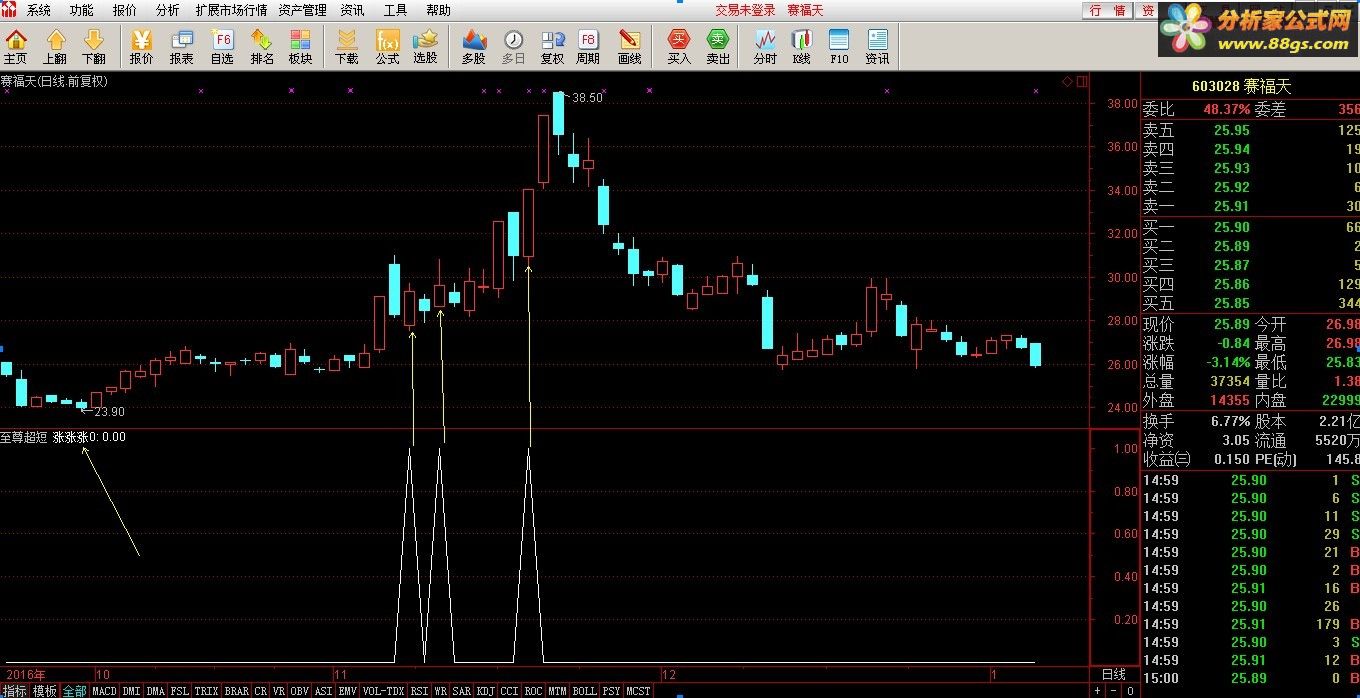Switch indicator to CCI
The image size is (1360, 698).
[509, 691]
